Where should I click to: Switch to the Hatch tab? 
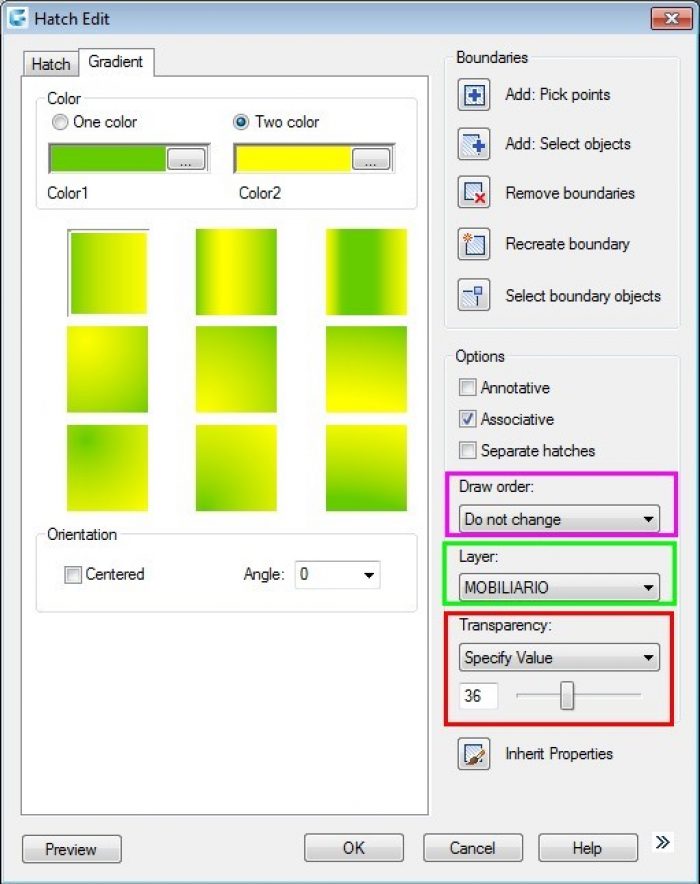[x=51, y=64]
